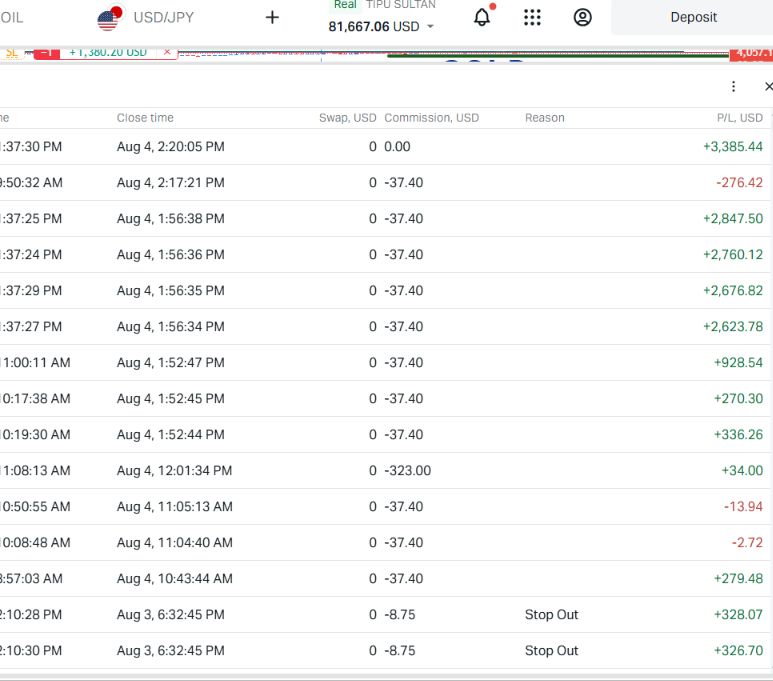Select the first Stop Out trade row
Viewport: 773px width, 681px height.
click(x=386, y=614)
